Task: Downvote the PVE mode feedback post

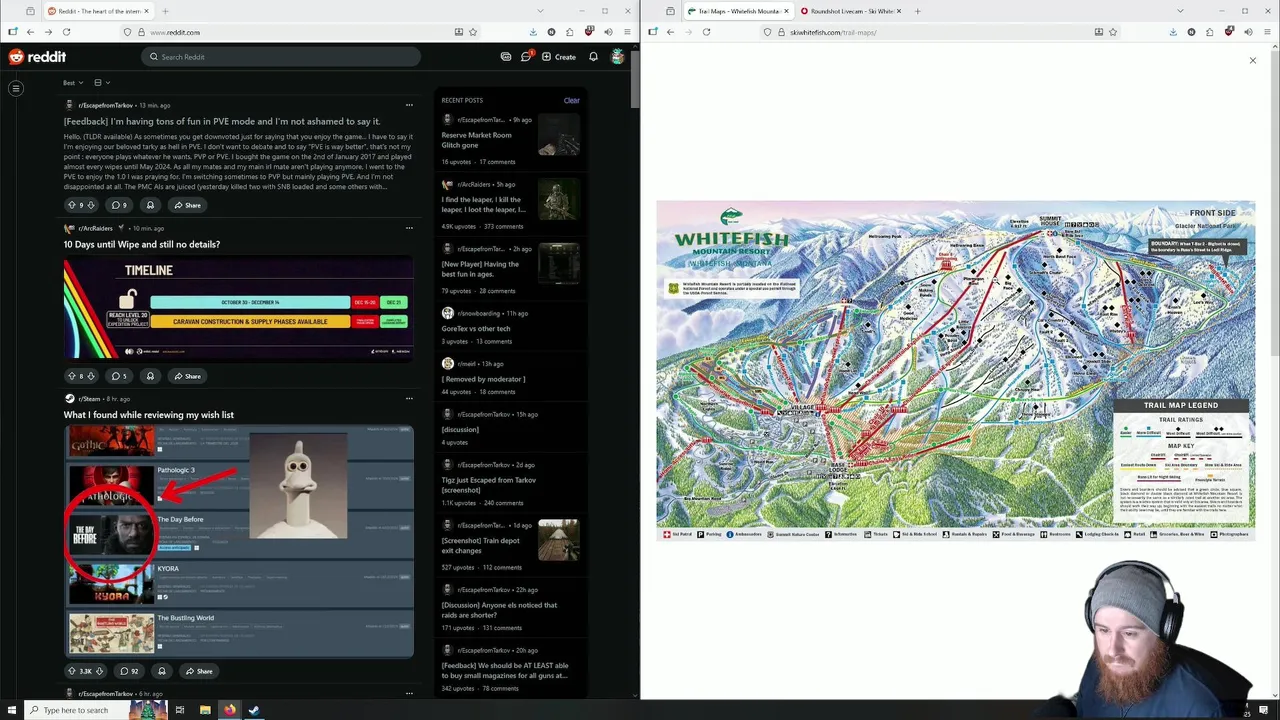Action: pyautogui.click(x=91, y=205)
